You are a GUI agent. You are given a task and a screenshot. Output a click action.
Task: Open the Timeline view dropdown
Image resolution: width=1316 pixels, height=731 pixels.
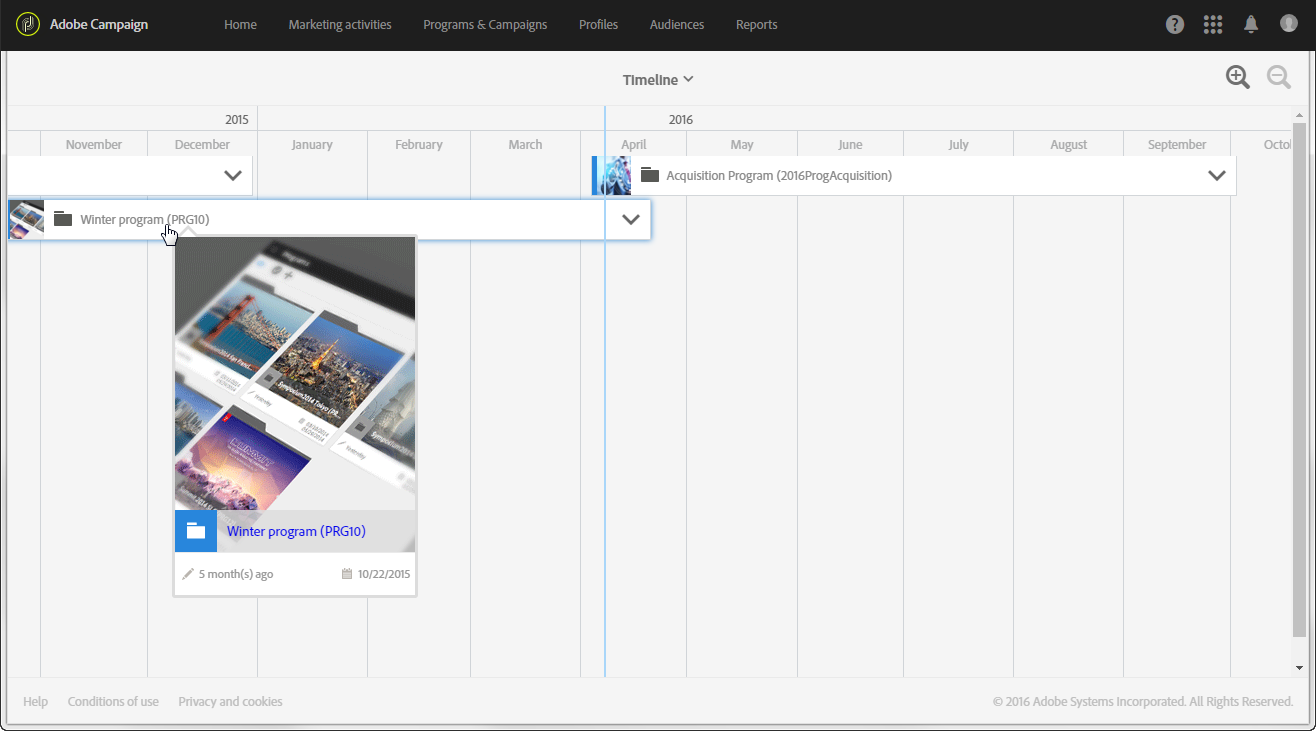click(x=658, y=80)
